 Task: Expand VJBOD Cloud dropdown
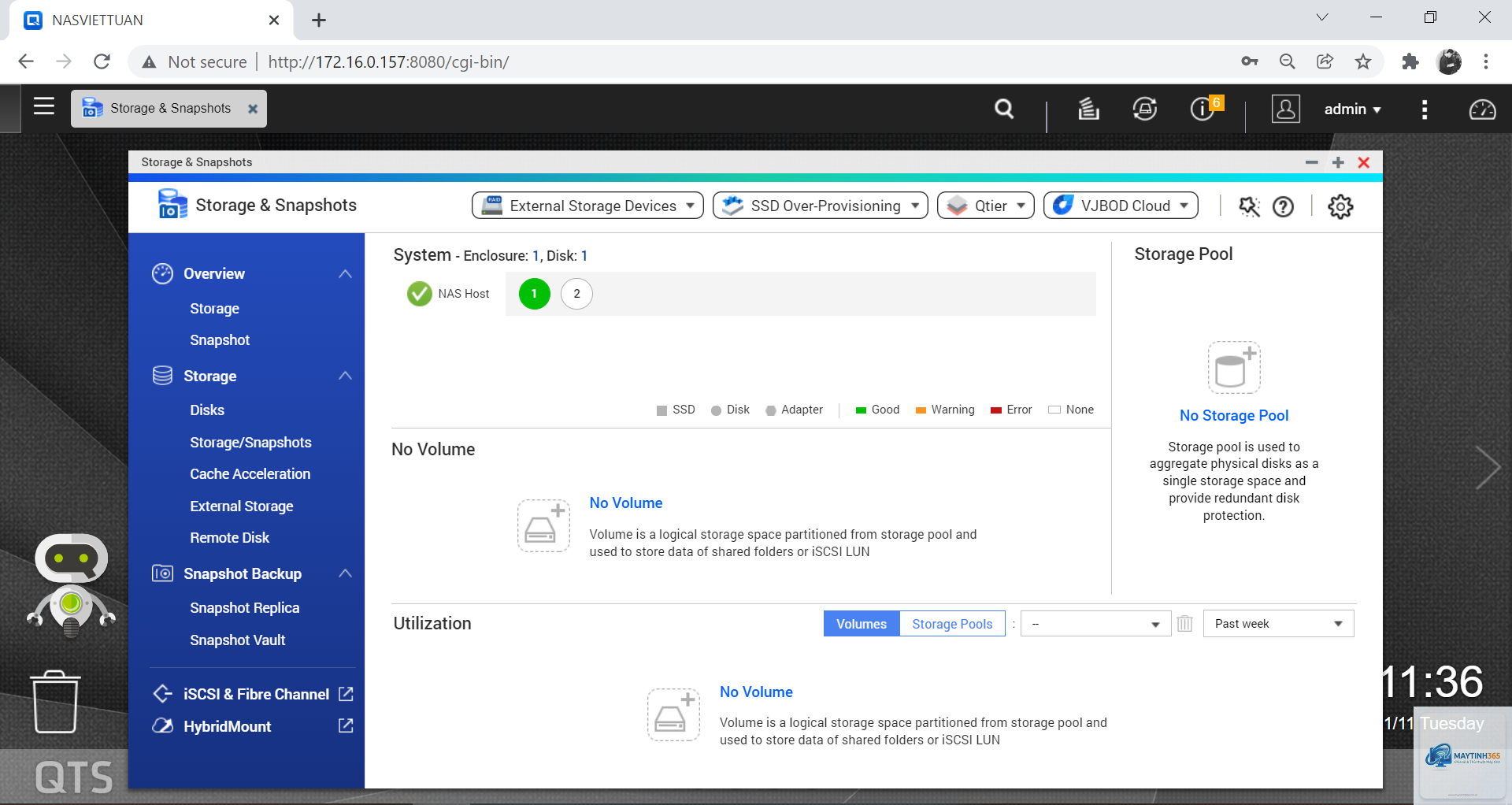click(1121, 206)
